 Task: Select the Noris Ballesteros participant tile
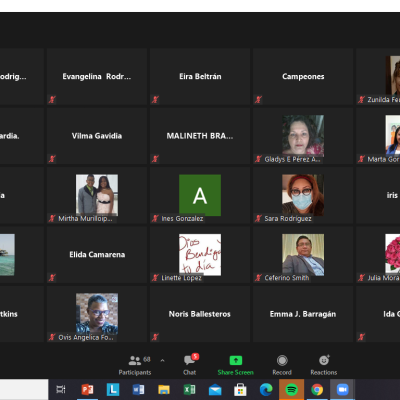click(x=200, y=314)
